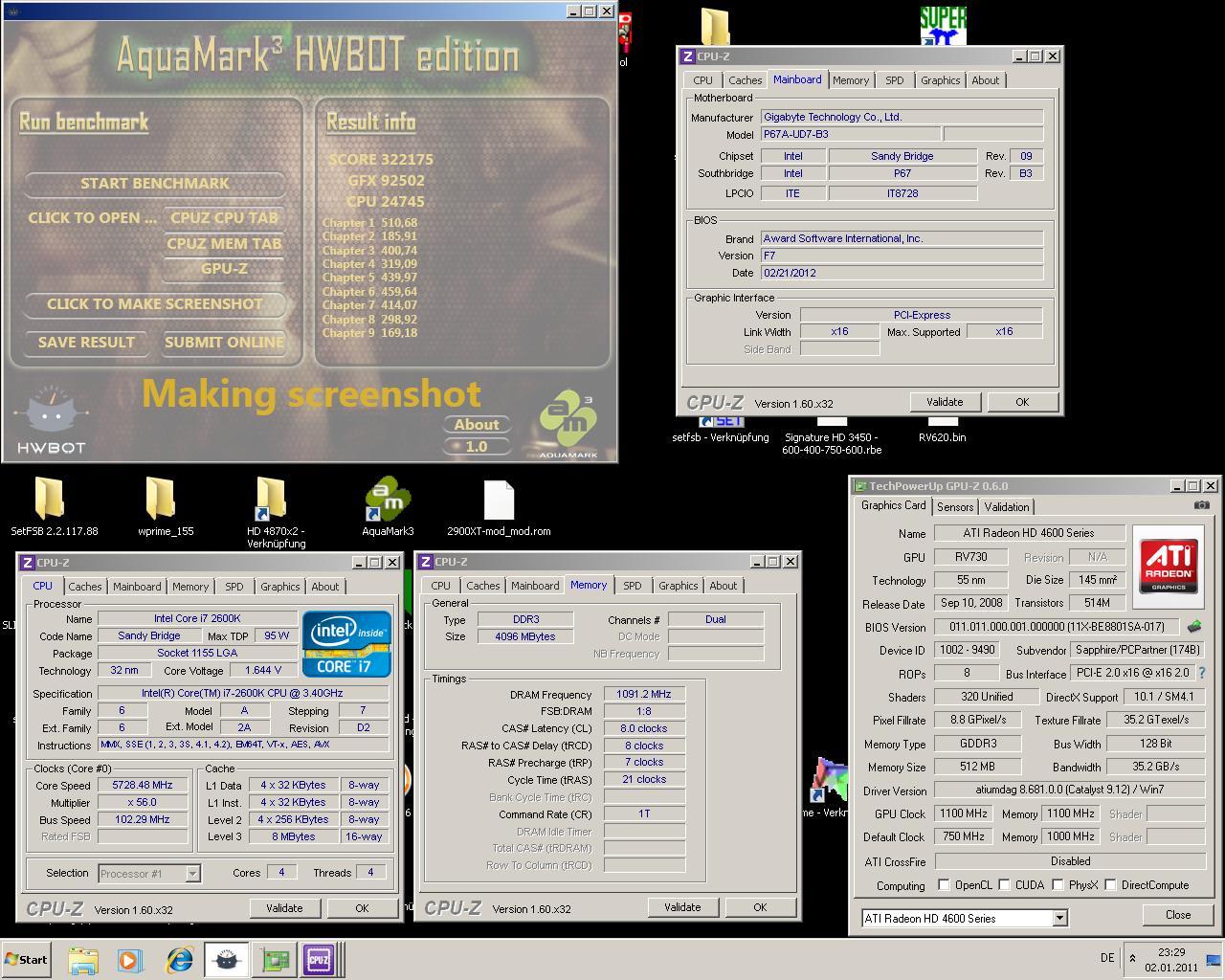Image resolution: width=1225 pixels, height=980 pixels.
Task: Click the SCORE 322175 result text
Action: coord(380,159)
